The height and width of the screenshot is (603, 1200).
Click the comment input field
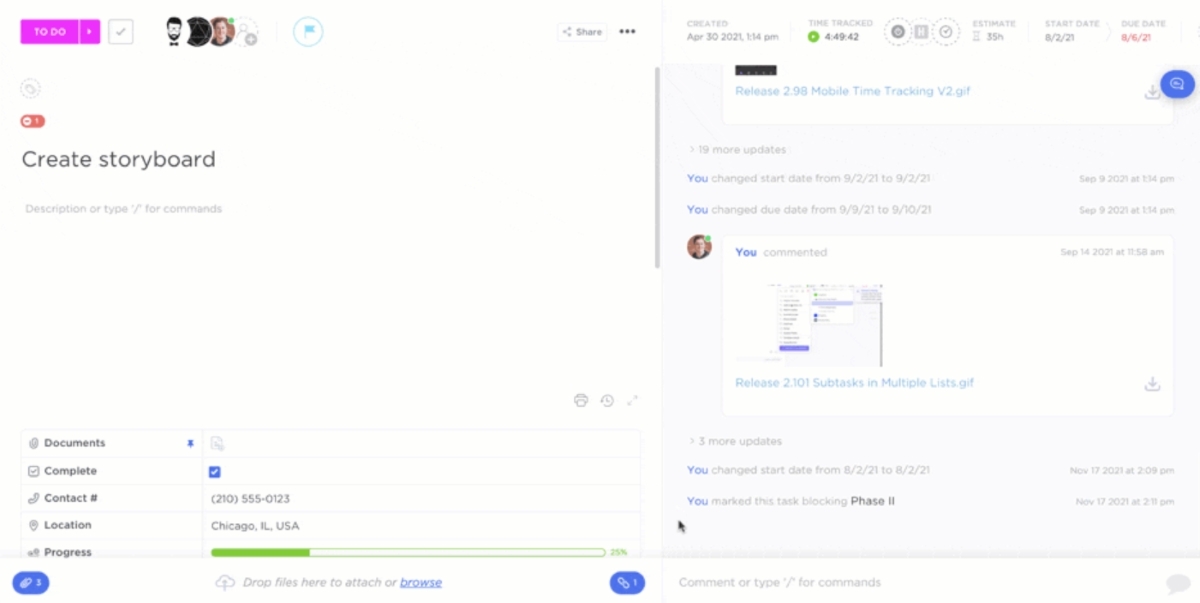900,582
